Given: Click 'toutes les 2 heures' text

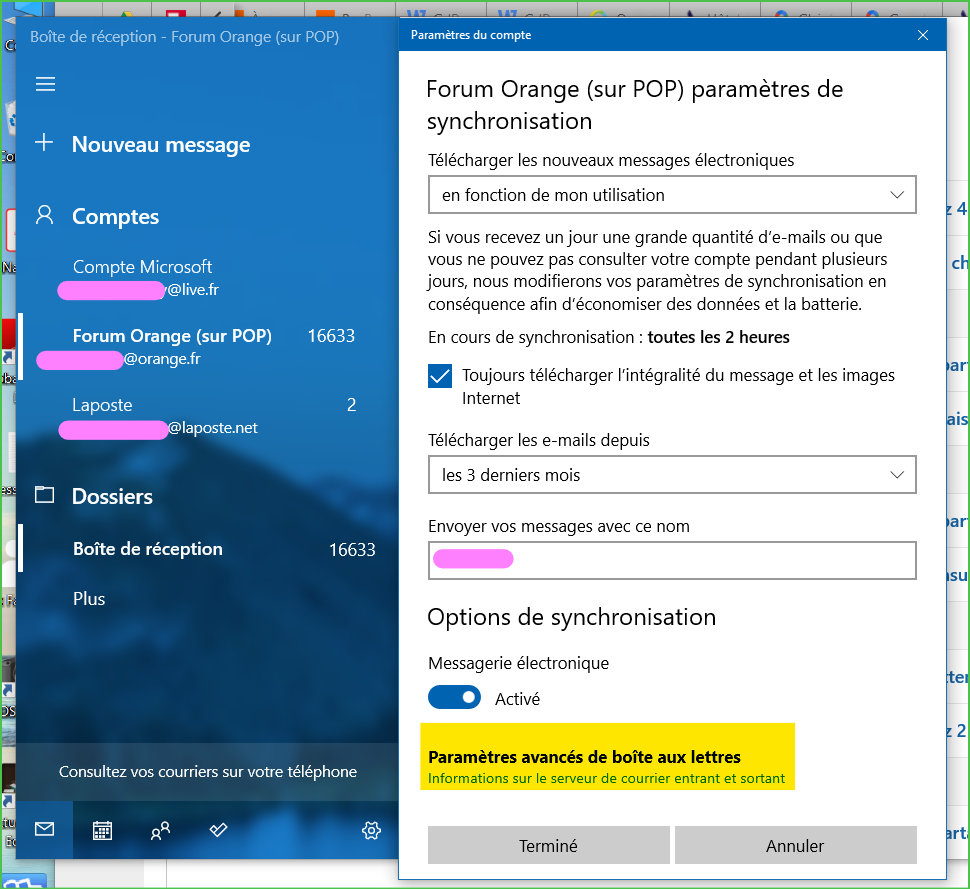Looking at the screenshot, I should tap(718, 337).
